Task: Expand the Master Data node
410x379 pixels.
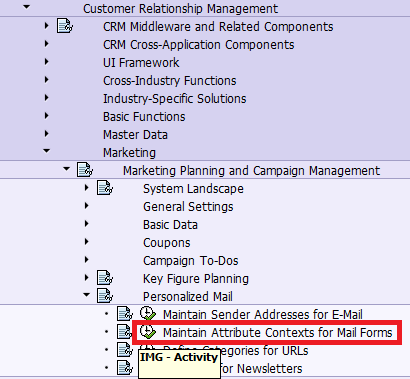Action: (x=47, y=134)
